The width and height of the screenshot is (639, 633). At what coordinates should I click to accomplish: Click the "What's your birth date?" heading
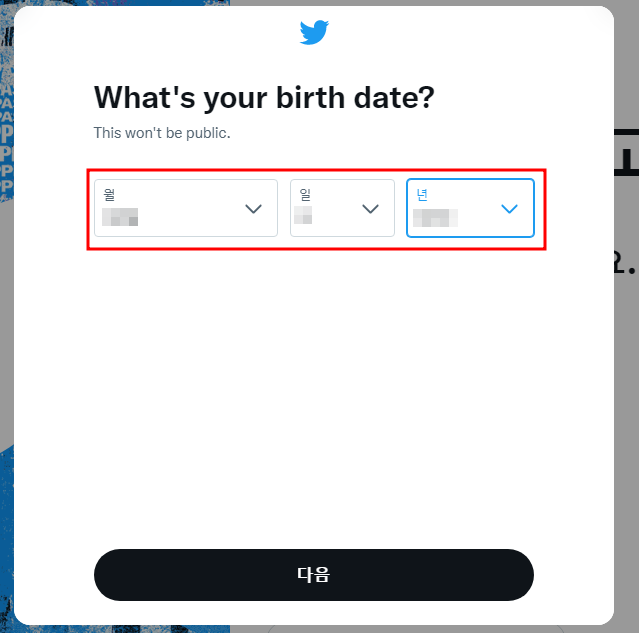264,98
